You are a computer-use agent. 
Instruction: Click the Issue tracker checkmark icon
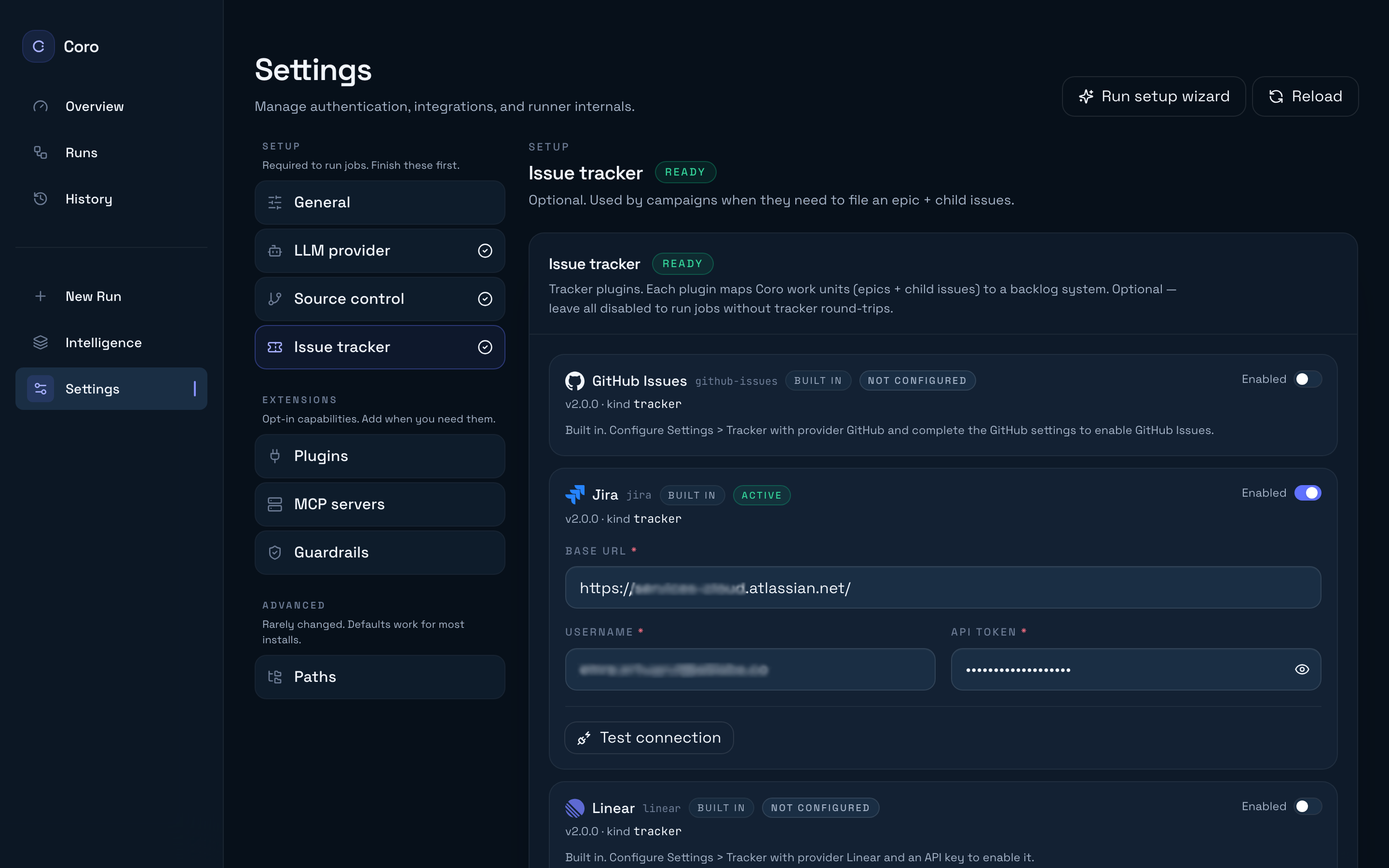(x=485, y=347)
